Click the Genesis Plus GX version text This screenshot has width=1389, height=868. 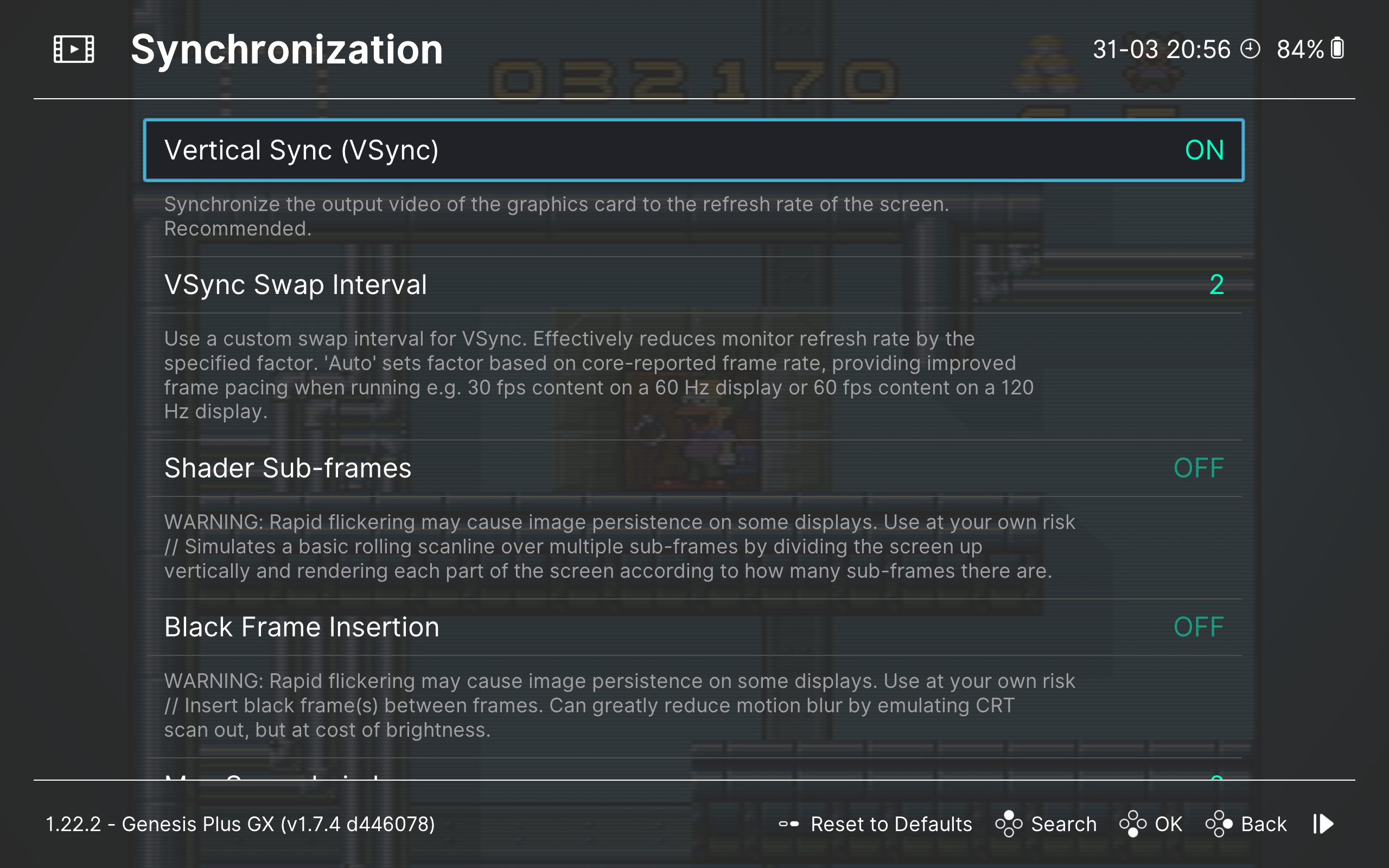(x=240, y=825)
